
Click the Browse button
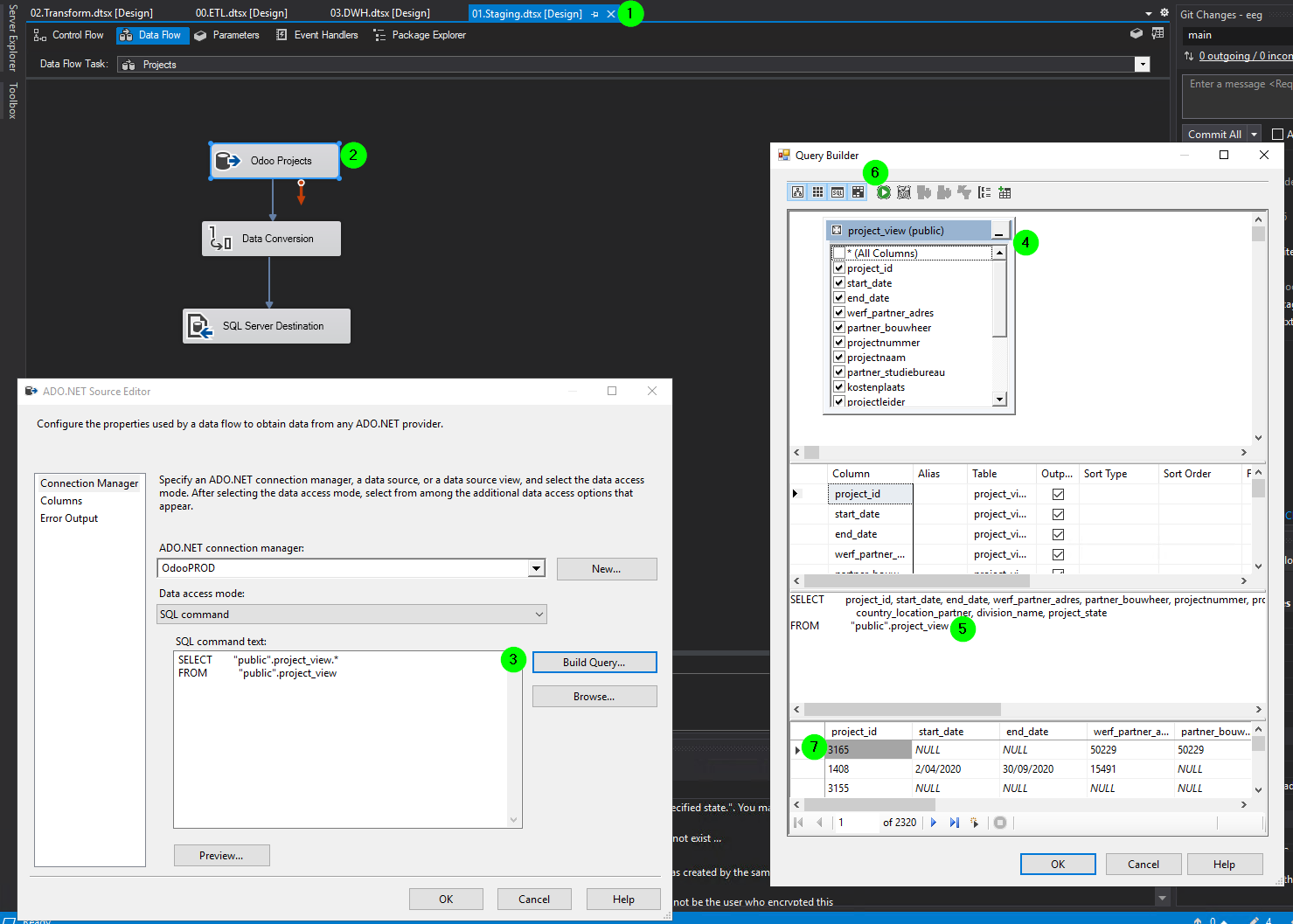coord(594,697)
